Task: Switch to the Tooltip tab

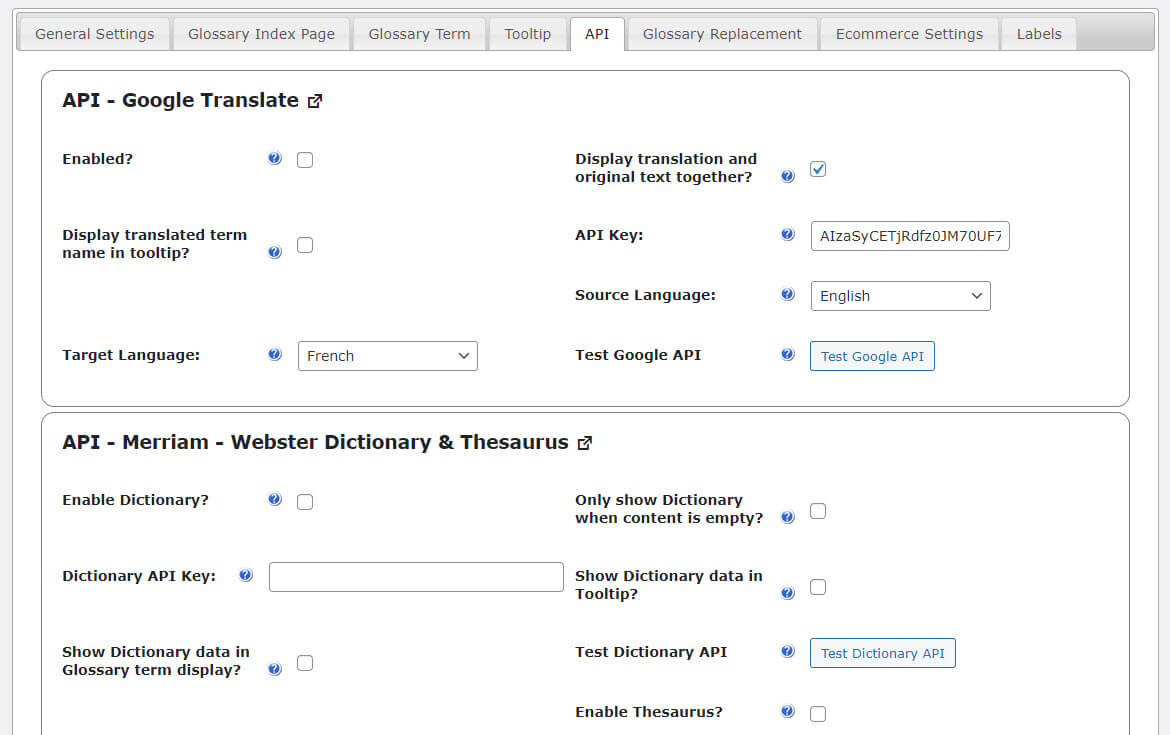Action: 528,33
